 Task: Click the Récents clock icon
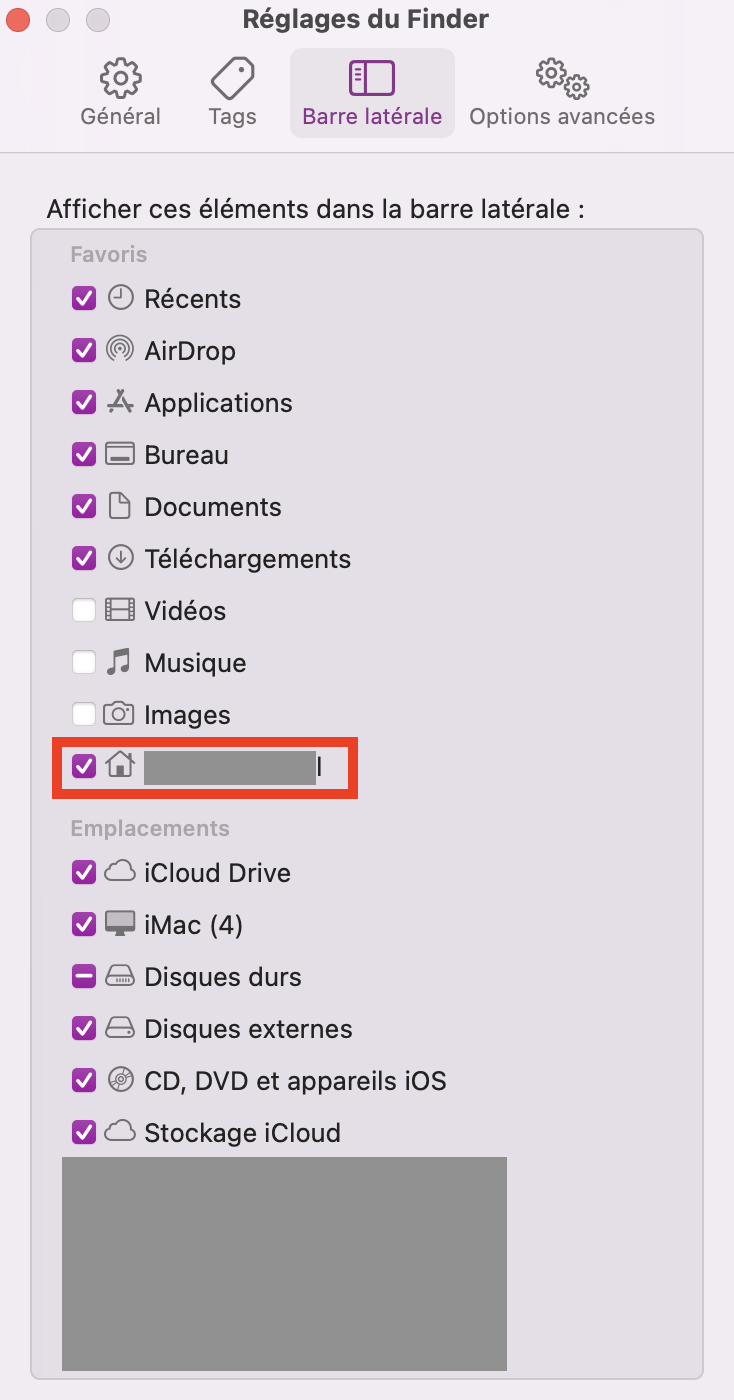(120, 298)
